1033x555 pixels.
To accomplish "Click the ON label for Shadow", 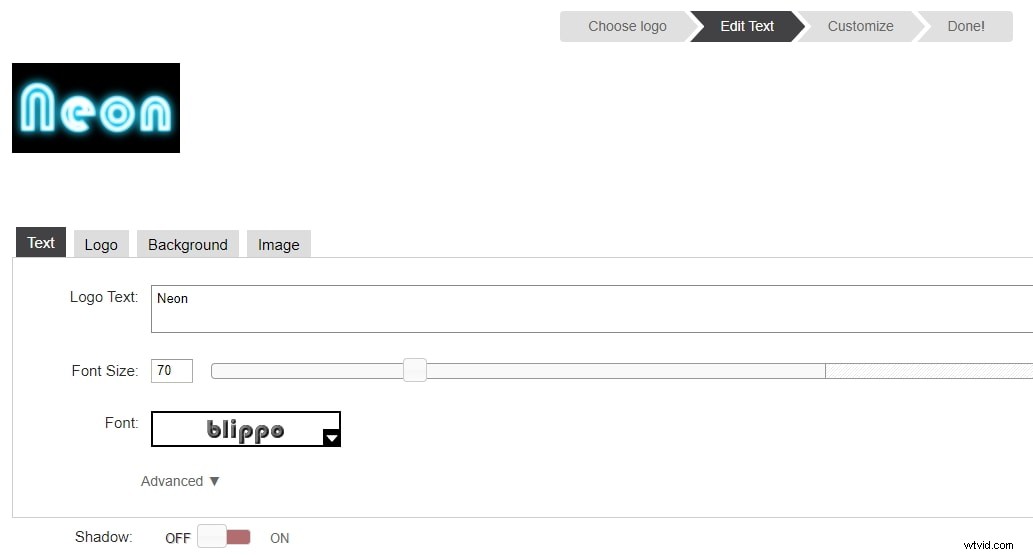I will pos(280,538).
